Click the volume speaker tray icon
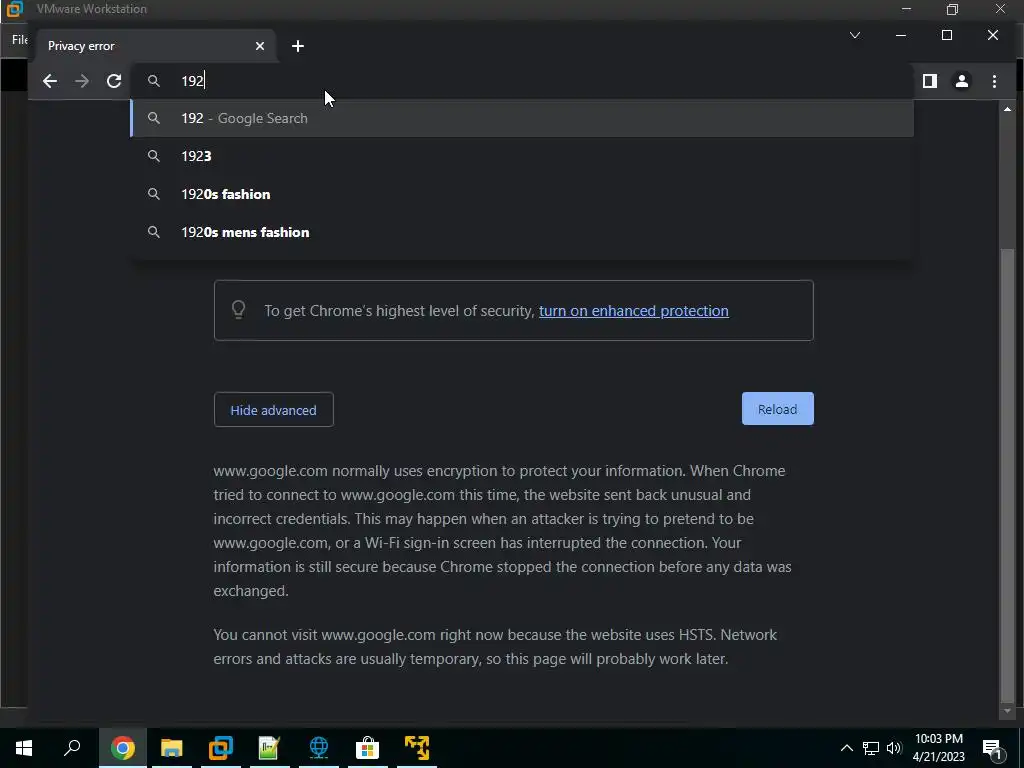This screenshot has width=1024, height=768. 894,748
